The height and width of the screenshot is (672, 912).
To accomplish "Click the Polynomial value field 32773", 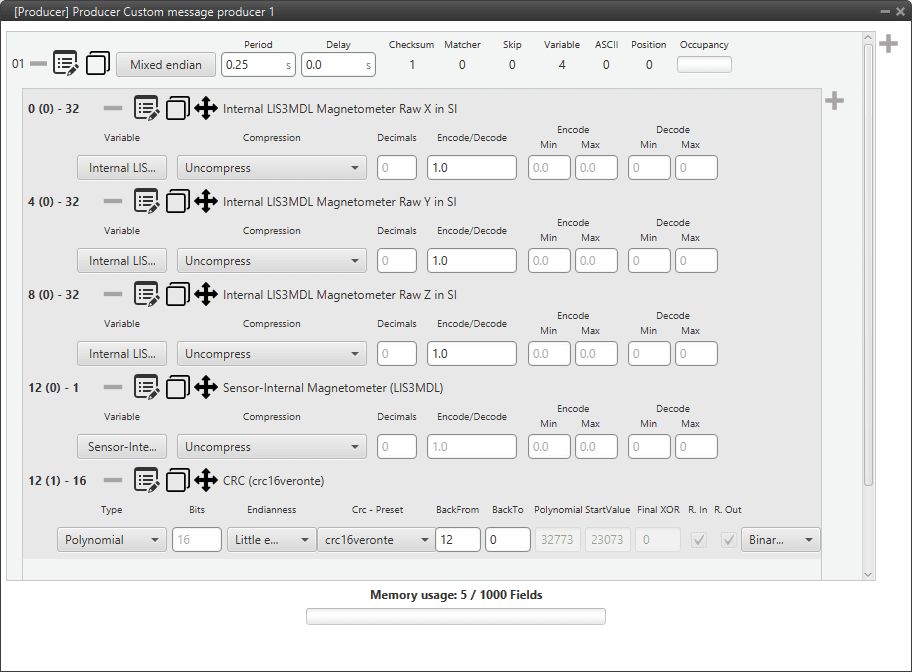I will 557,540.
